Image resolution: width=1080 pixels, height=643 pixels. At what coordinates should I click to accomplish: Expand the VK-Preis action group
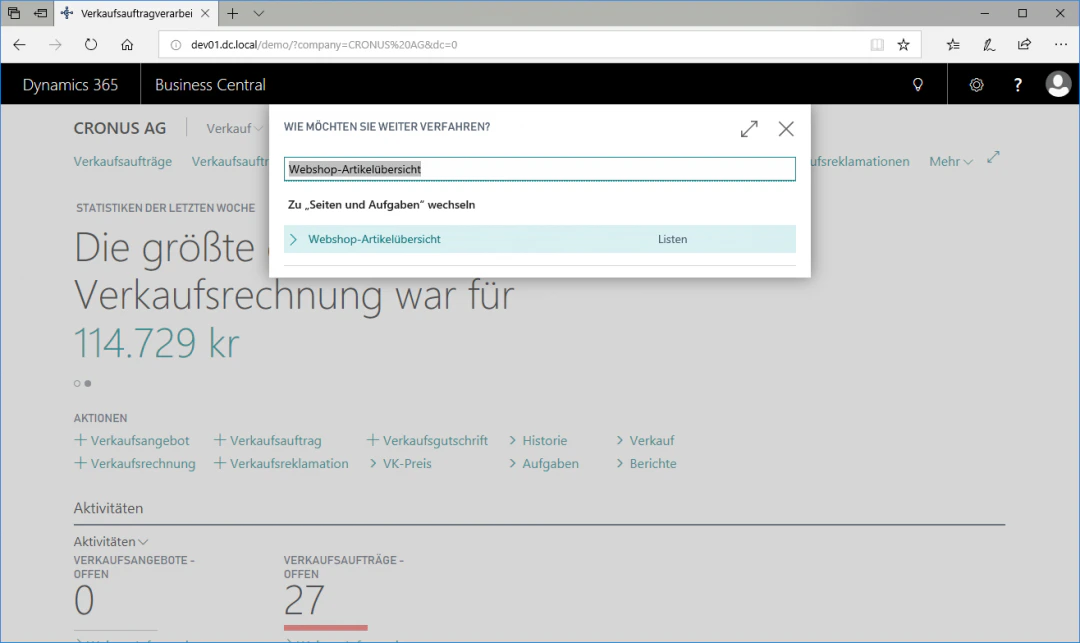pyautogui.click(x=400, y=463)
